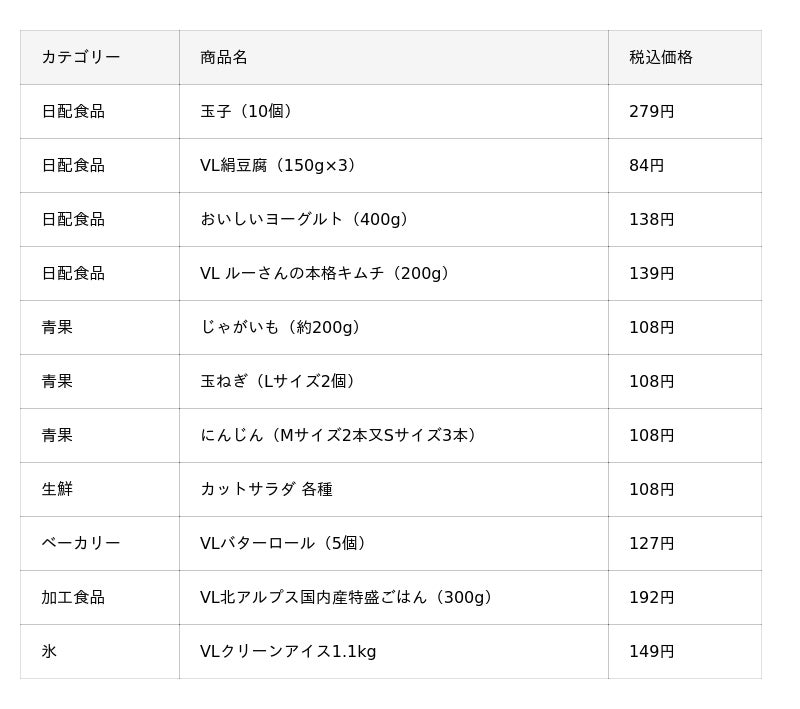Select the VL絹豆腐（150g×3） product cell

point(394,166)
